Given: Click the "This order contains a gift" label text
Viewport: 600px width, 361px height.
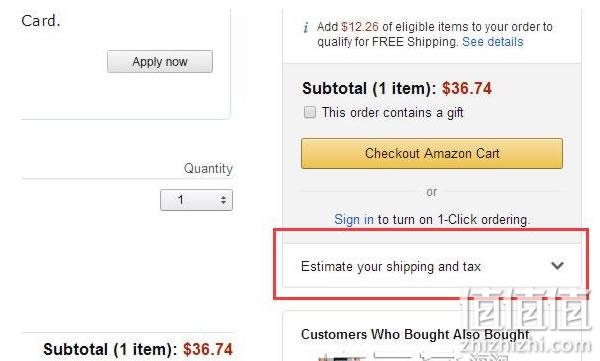Looking at the screenshot, I should point(392,113).
